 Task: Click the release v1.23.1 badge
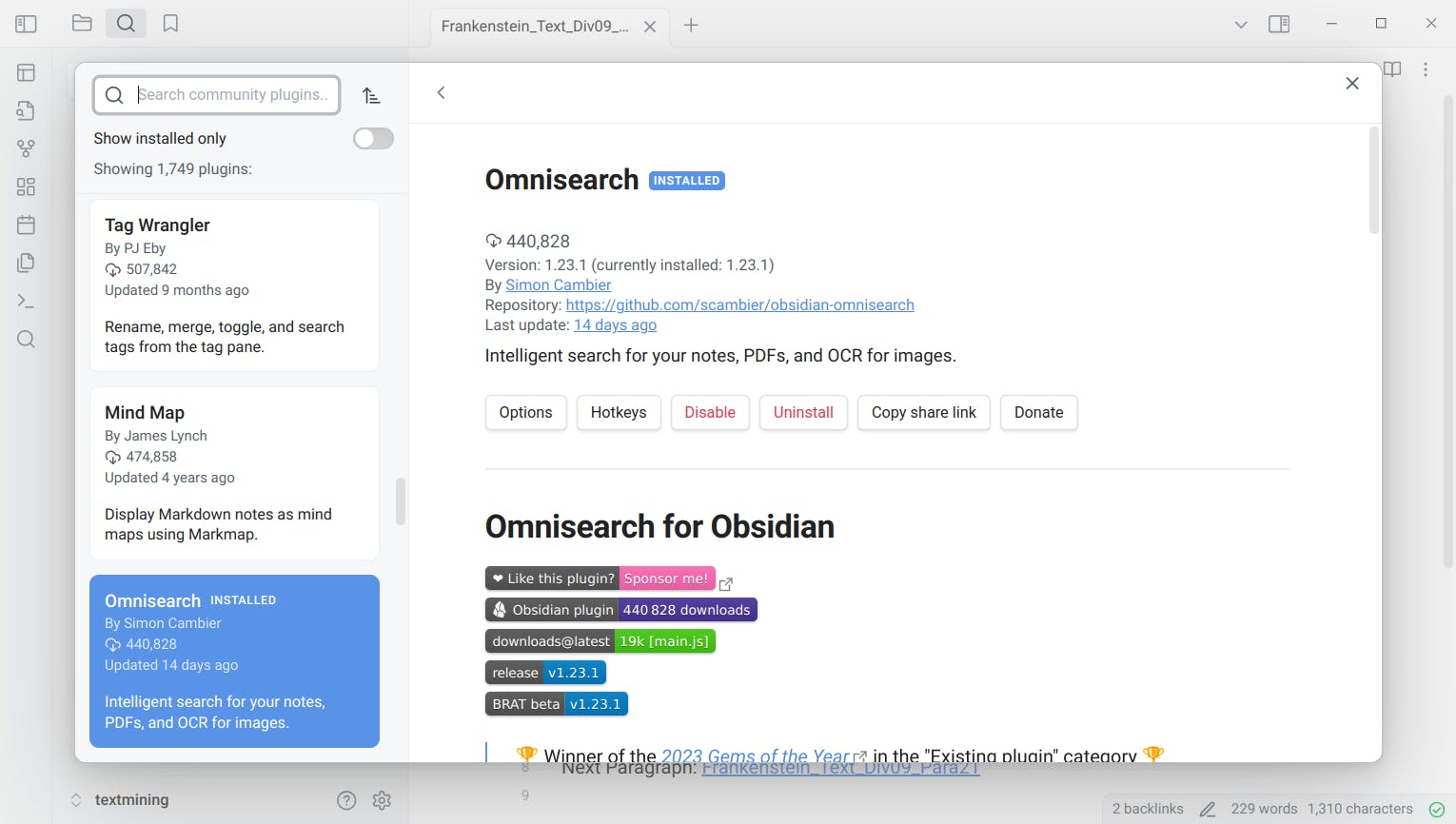(545, 673)
